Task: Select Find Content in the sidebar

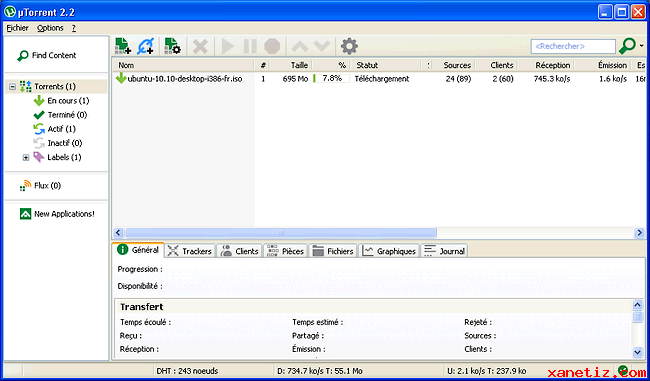Action: (46, 56)
